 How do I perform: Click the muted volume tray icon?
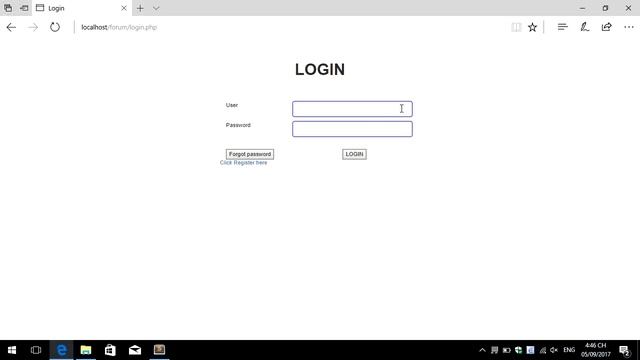(x=554, y=350)
